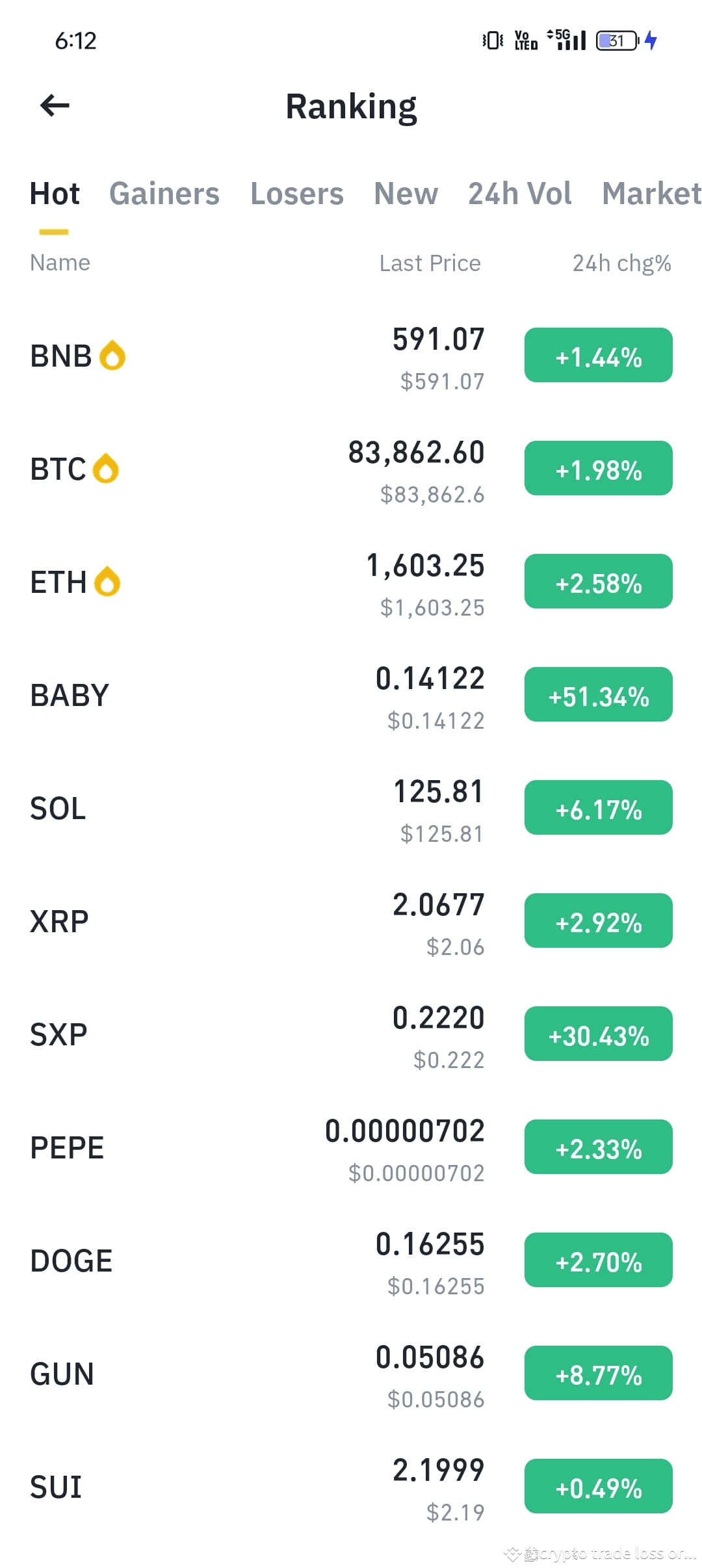Select the 24h Vol tab
Viewport: 702px width, 1568px height.
click(x=520, y=194)
